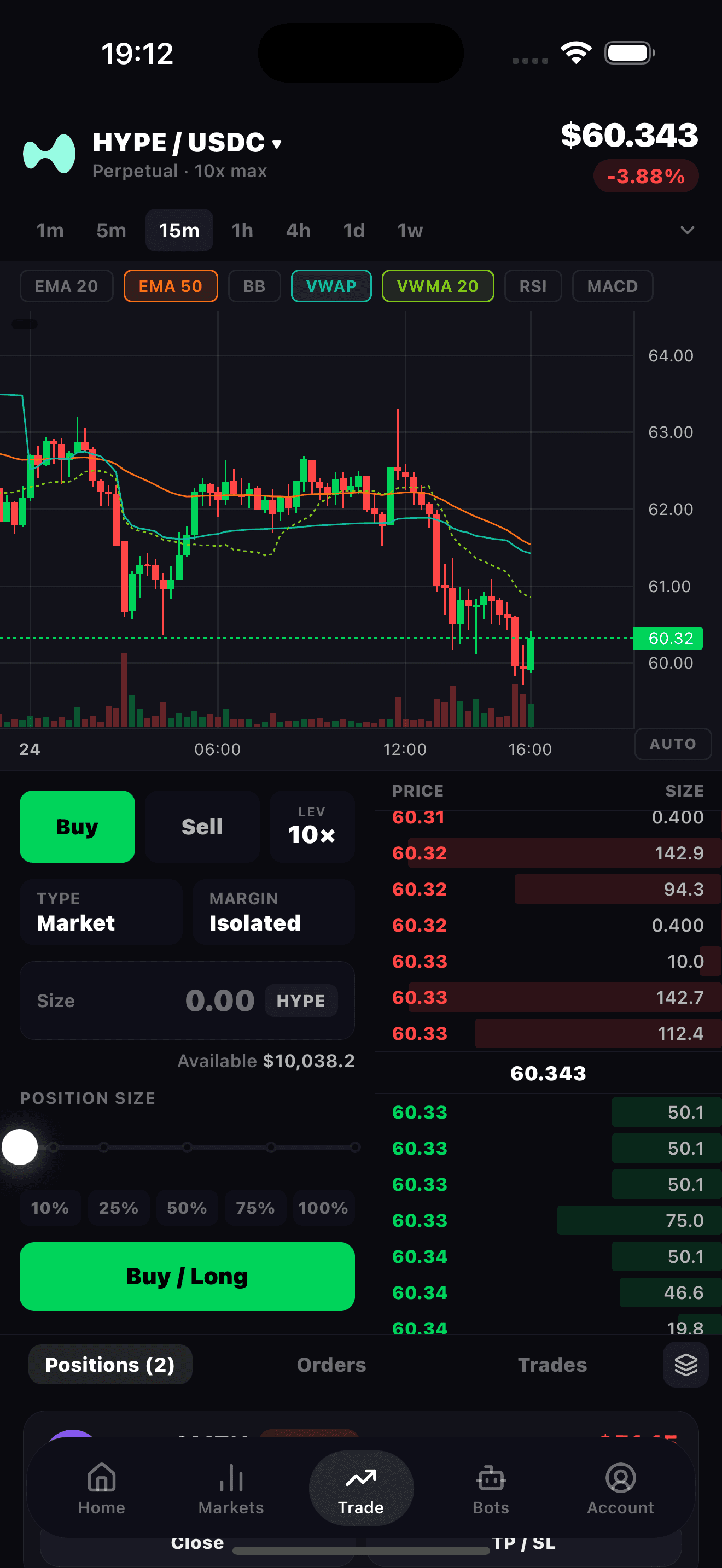Viewport: 722px width, 1568px height.
Task: Toggle the EMA 20 indicator
Action: click(66, 286)
